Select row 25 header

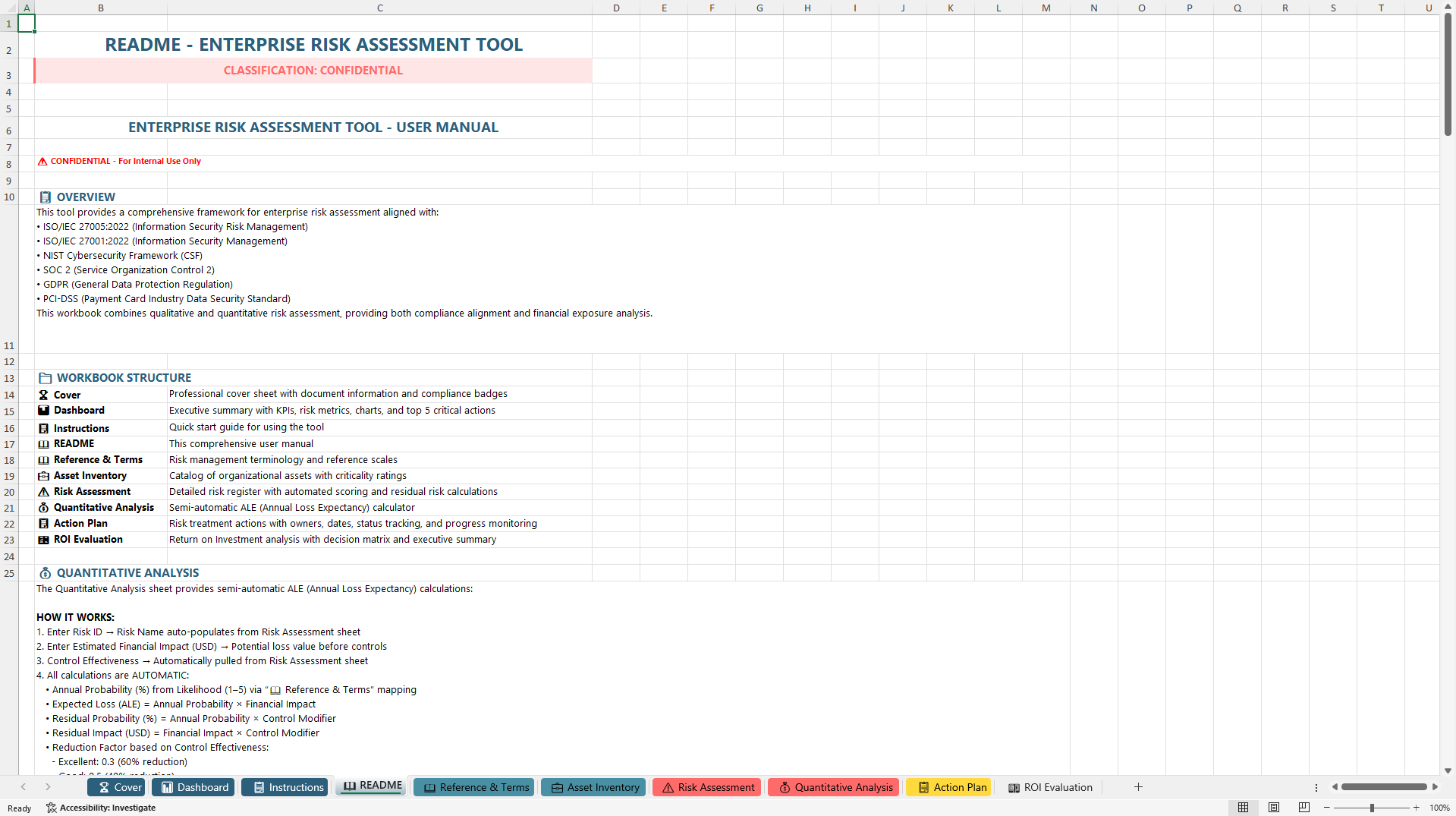pos(9,573)
